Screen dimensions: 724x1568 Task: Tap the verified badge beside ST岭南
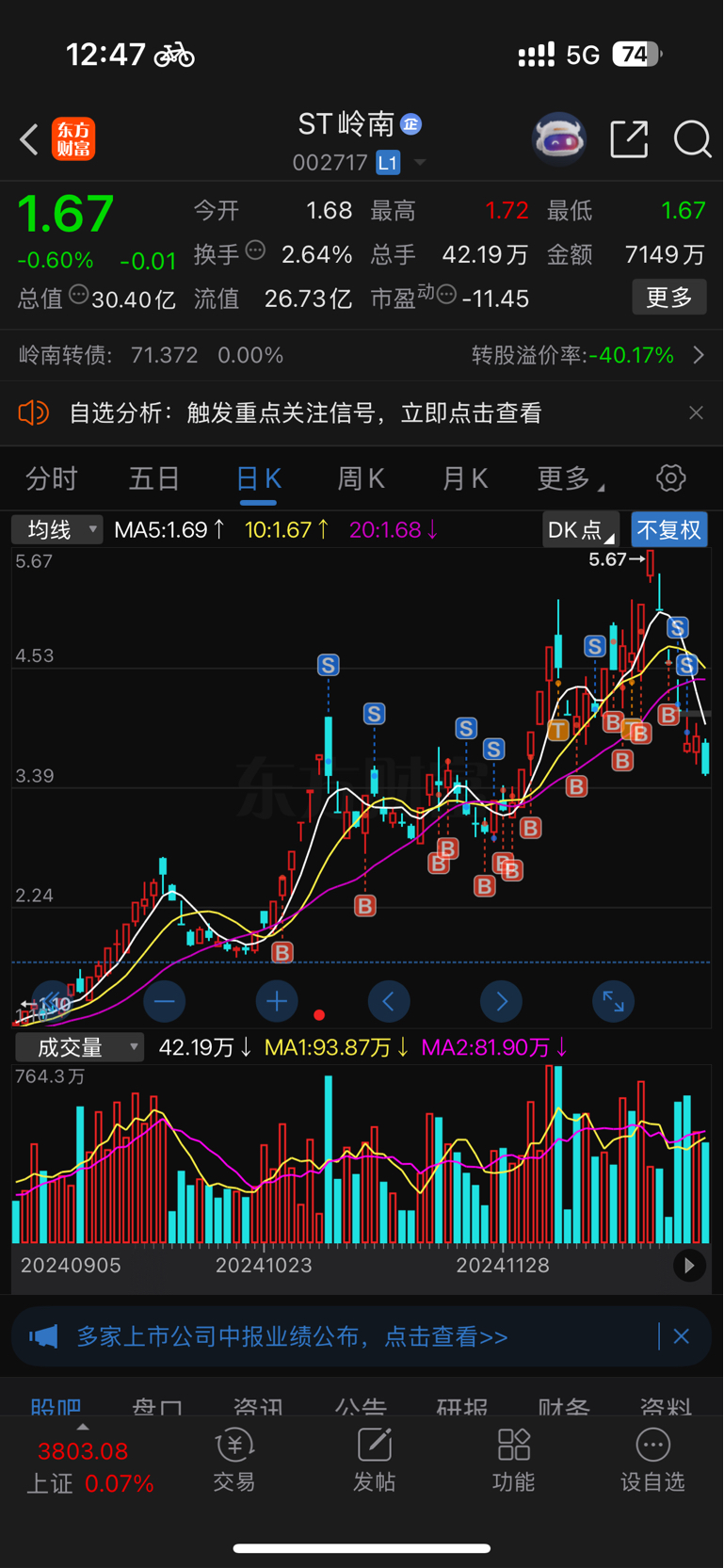tap(410, 123)
